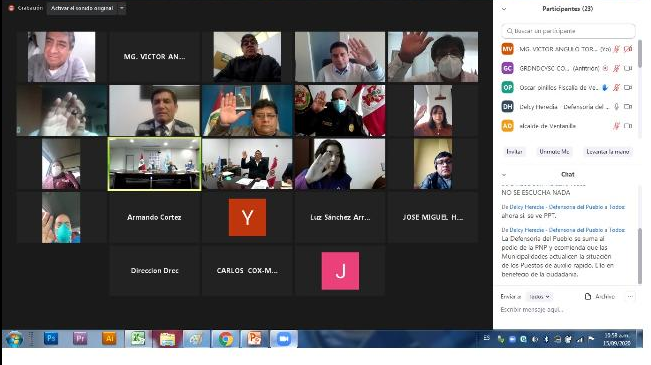The width and height of the screenshot is (651, 365).
Task: Click the Zoom icon in the taskbar
Action: coord(284,339)
